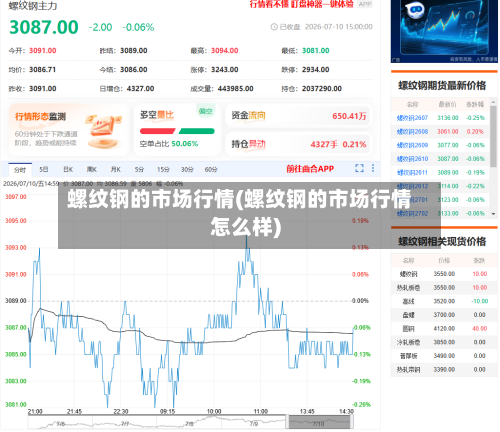Click the 7/7 segment of the timeline
500x432 pixels.
pyautogui.click(x=125, y=422)
